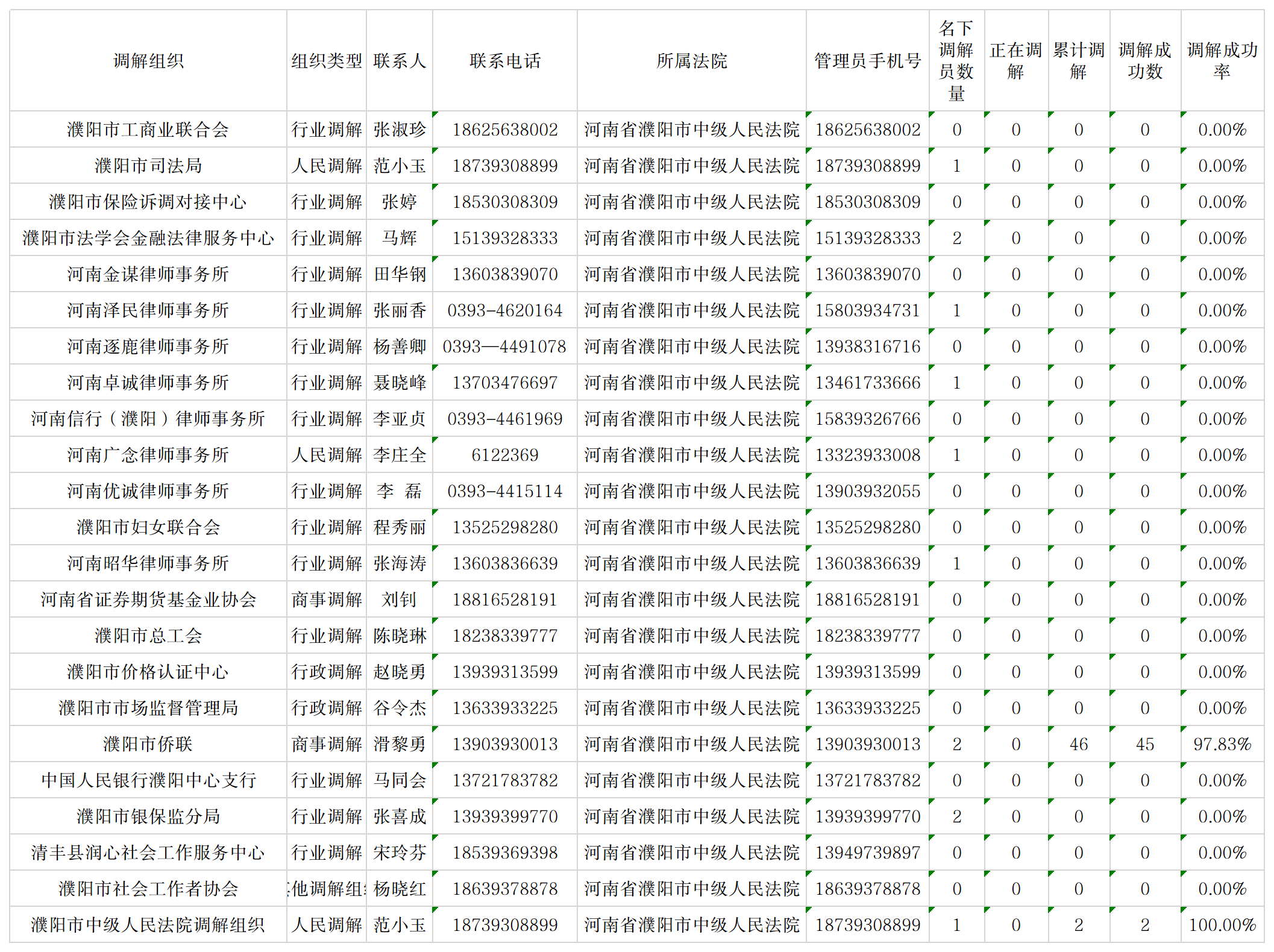The width and height of the screenshot is (1274, 952).
Task: Click the cell 濮阳市银保监分局
Action: [148, 816]
